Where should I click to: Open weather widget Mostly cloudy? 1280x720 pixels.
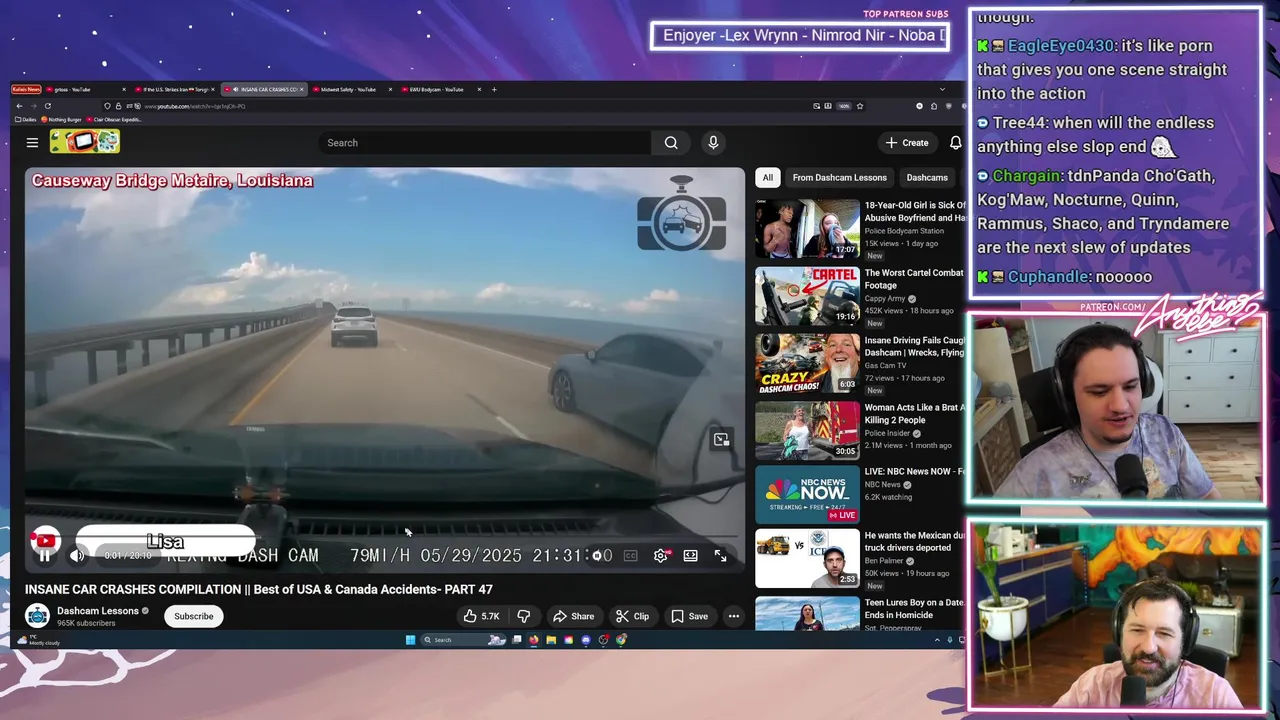pos(38,640)
